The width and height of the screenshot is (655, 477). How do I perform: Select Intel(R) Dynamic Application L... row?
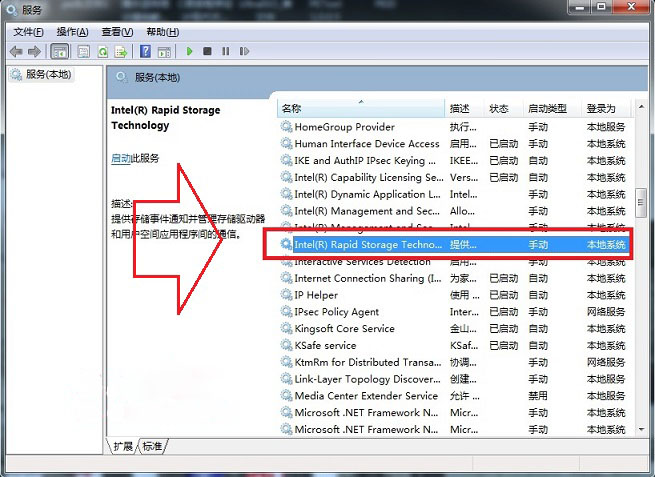453,194
